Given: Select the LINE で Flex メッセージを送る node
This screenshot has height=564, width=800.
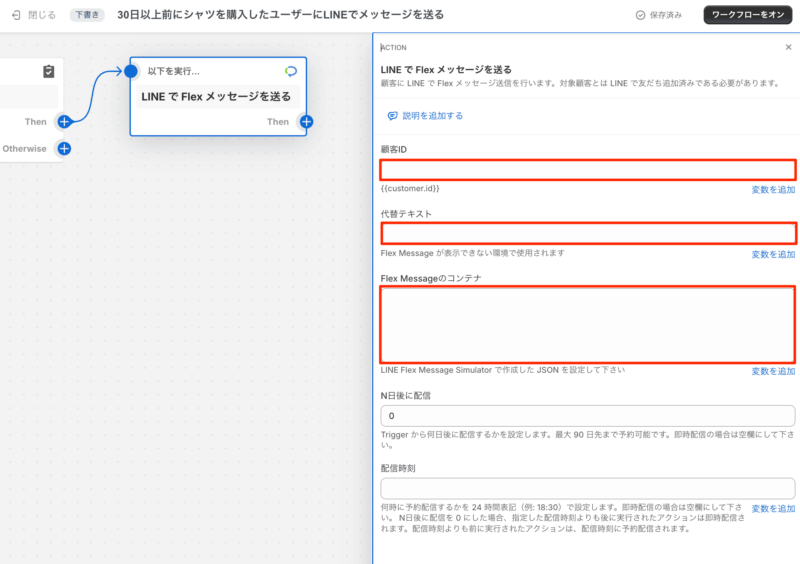Looking at the screenshot, I should click(x=218, y=96).
